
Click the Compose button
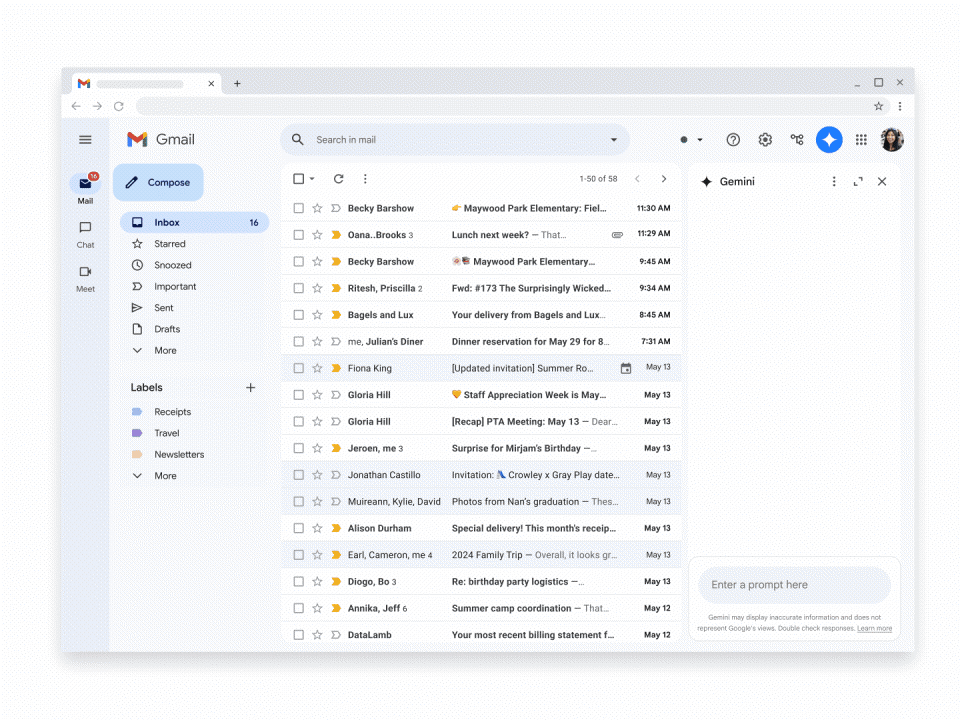[158, 183]
